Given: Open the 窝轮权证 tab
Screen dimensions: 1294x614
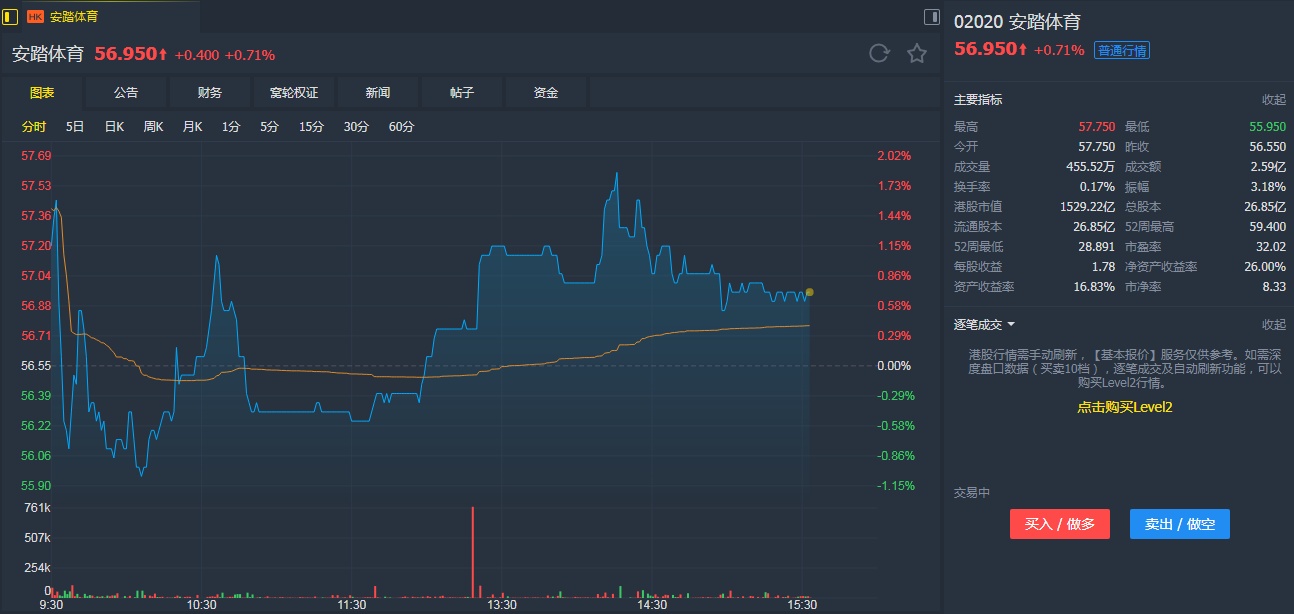Looking at the screenshot, I should [x=294, y=93].
